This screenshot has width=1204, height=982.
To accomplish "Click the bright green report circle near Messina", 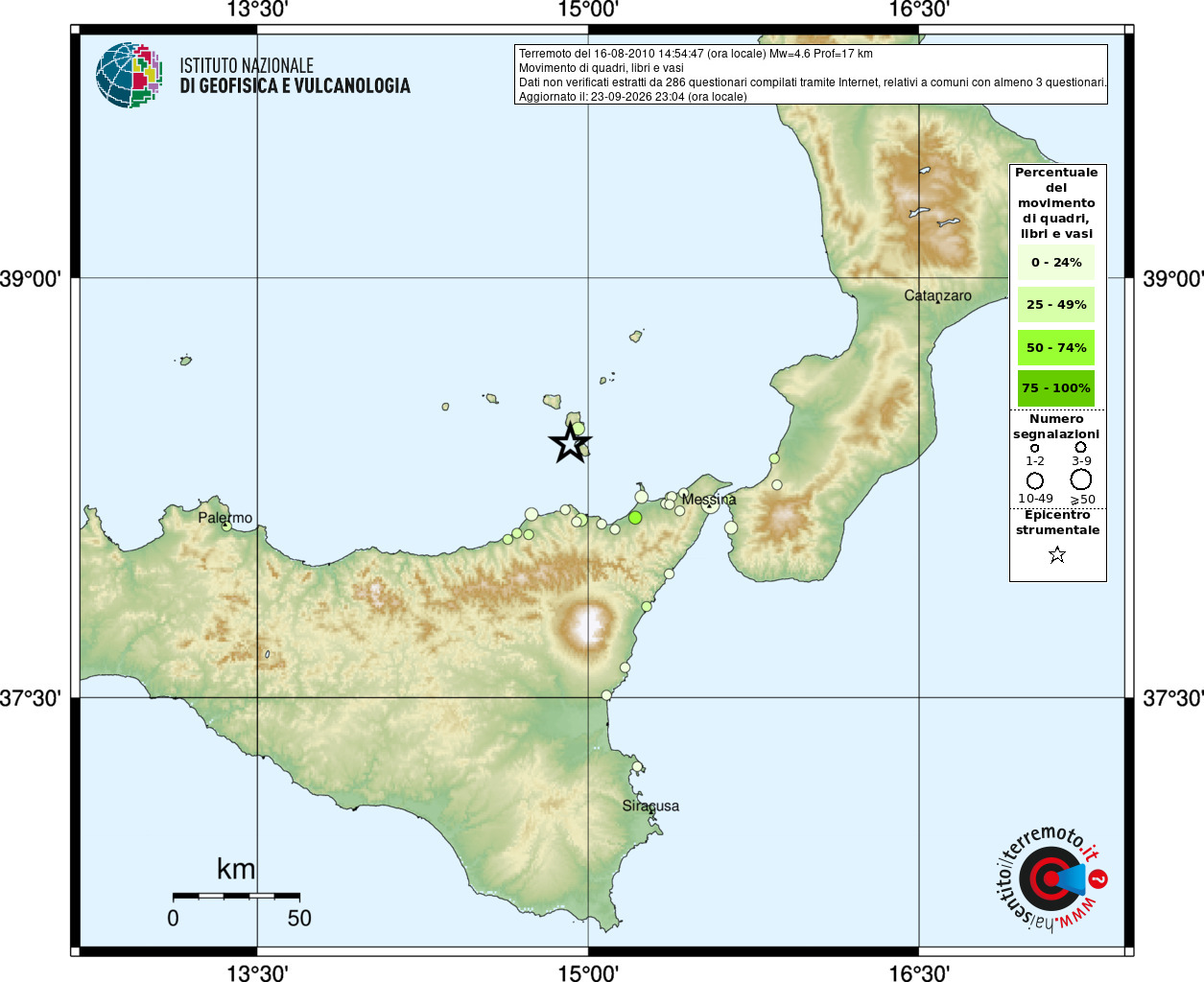I will pyautogui.click(x=635, y=518).
